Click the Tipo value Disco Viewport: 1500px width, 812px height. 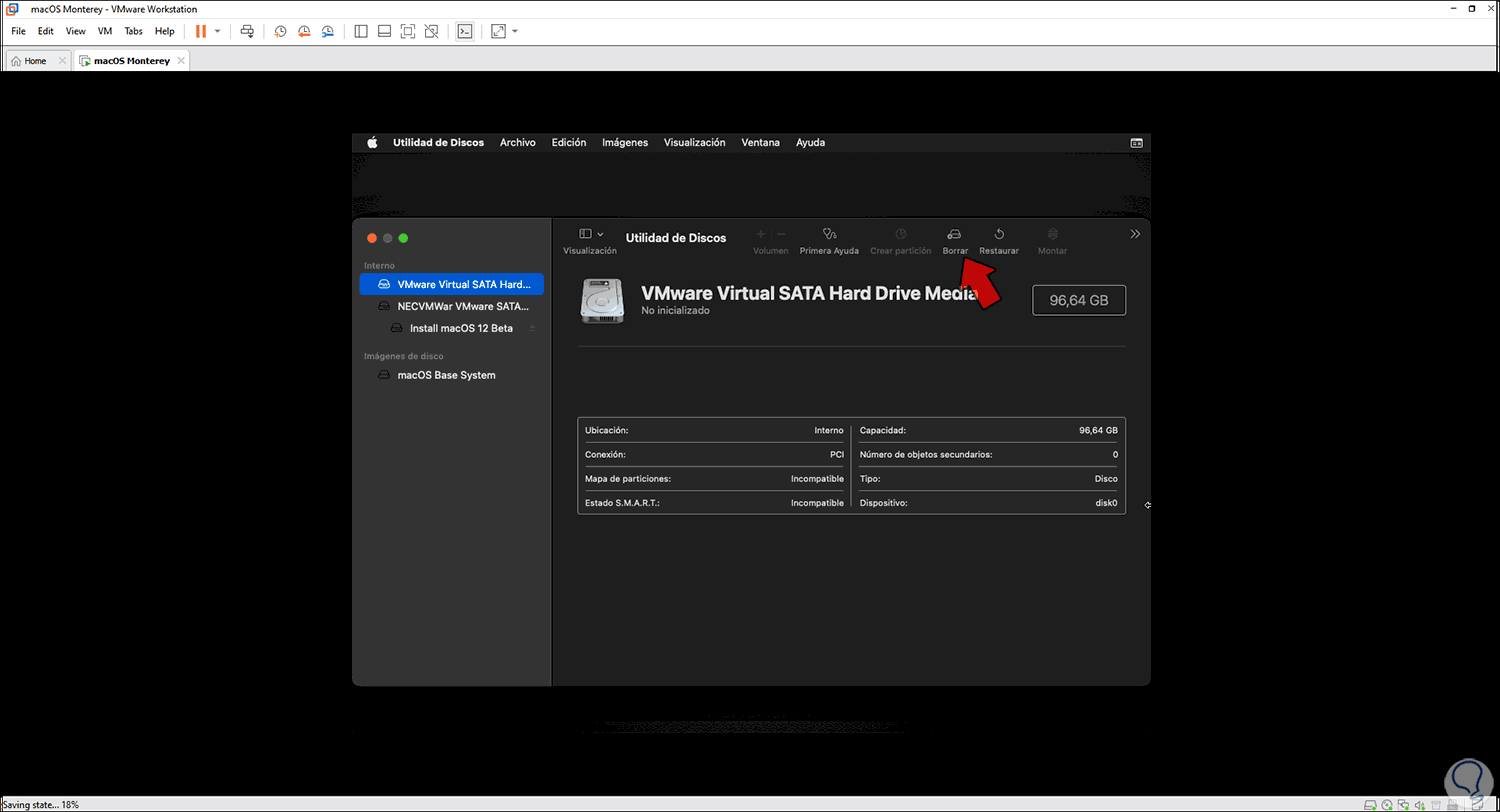tap(1106, 479)
